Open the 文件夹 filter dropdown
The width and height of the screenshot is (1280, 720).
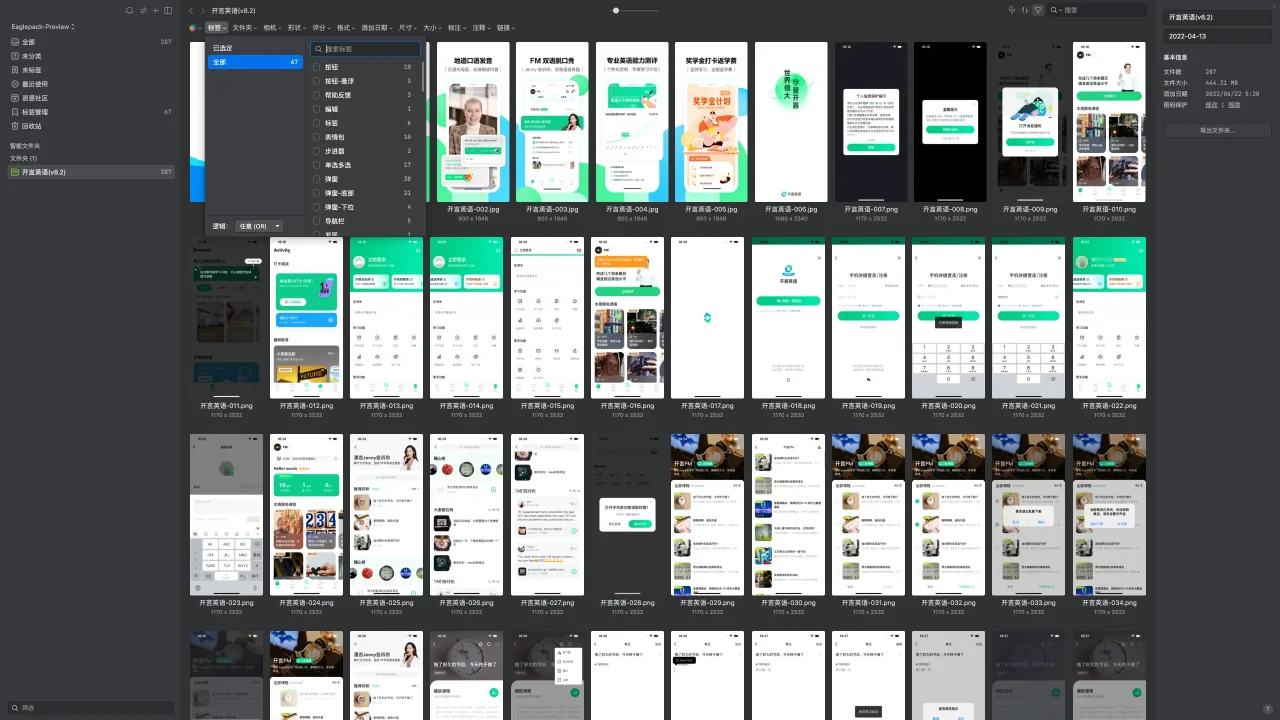tap(245, 28)
